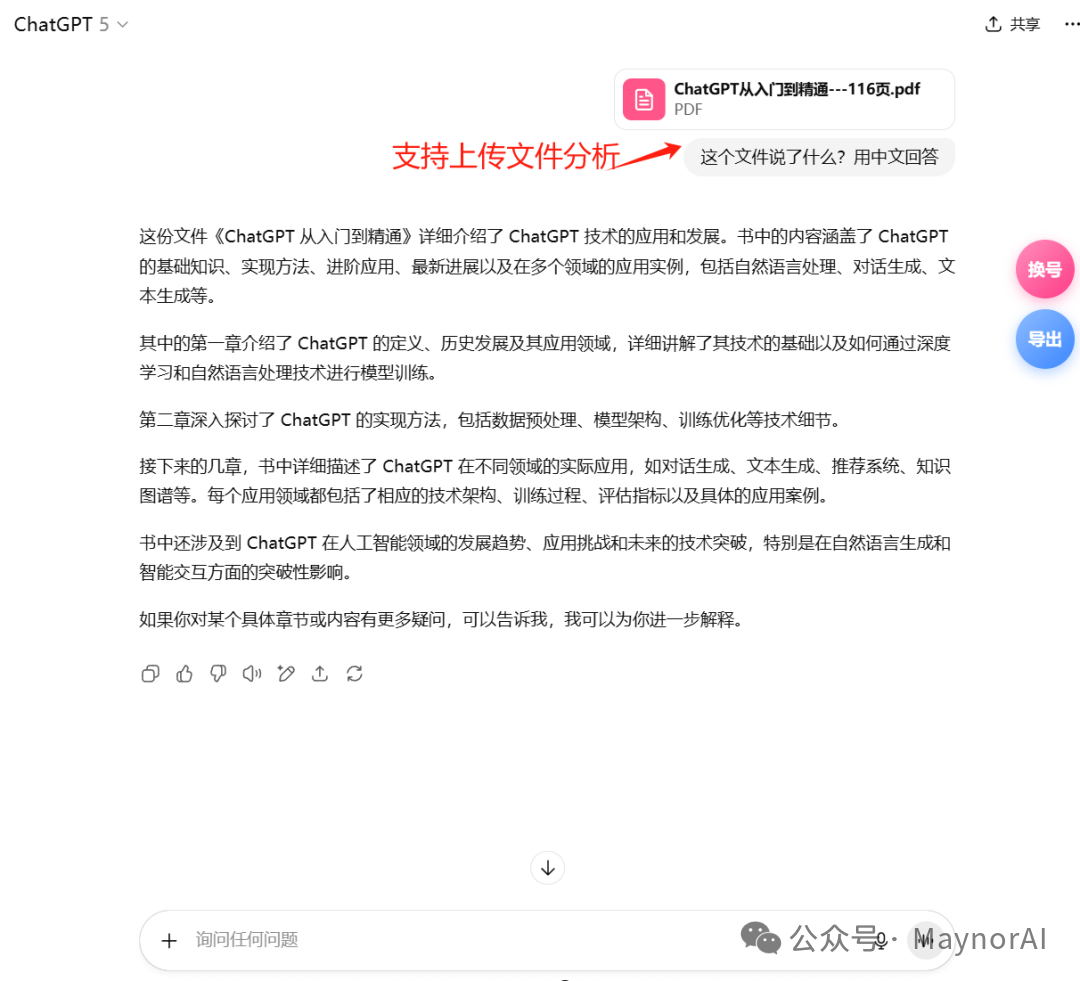Copy the assistant's response
Image resolution: width=1080 pixels, height=981 pixels.
[x=150, y=673]
